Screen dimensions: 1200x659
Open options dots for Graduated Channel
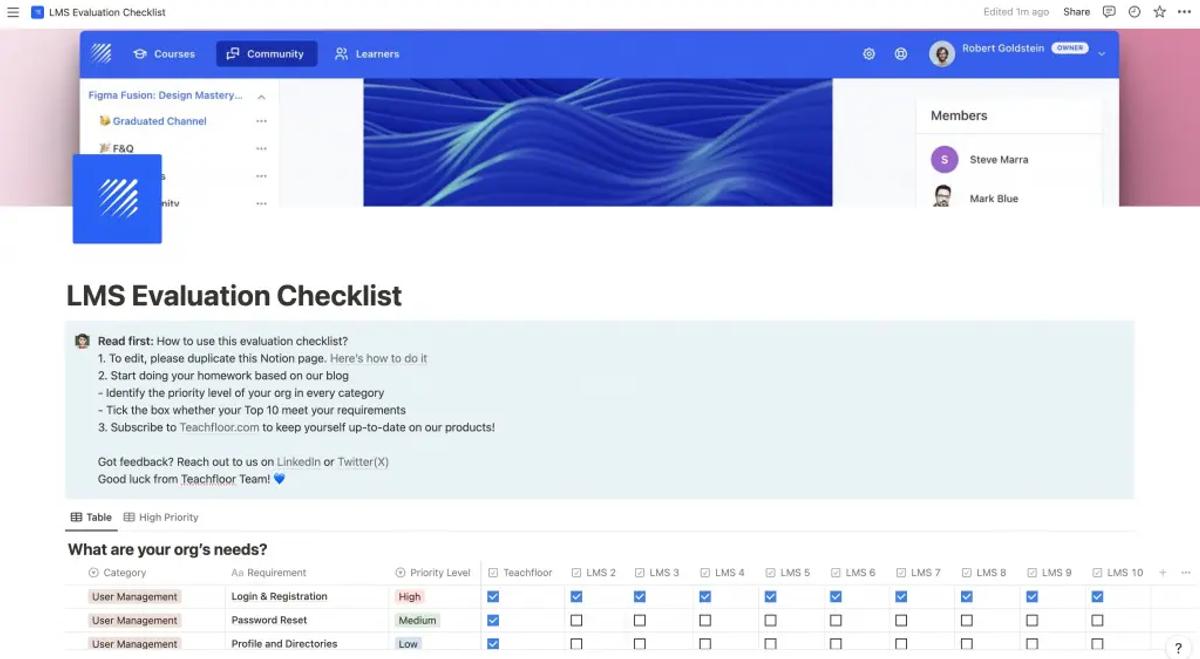coord(261,121)
